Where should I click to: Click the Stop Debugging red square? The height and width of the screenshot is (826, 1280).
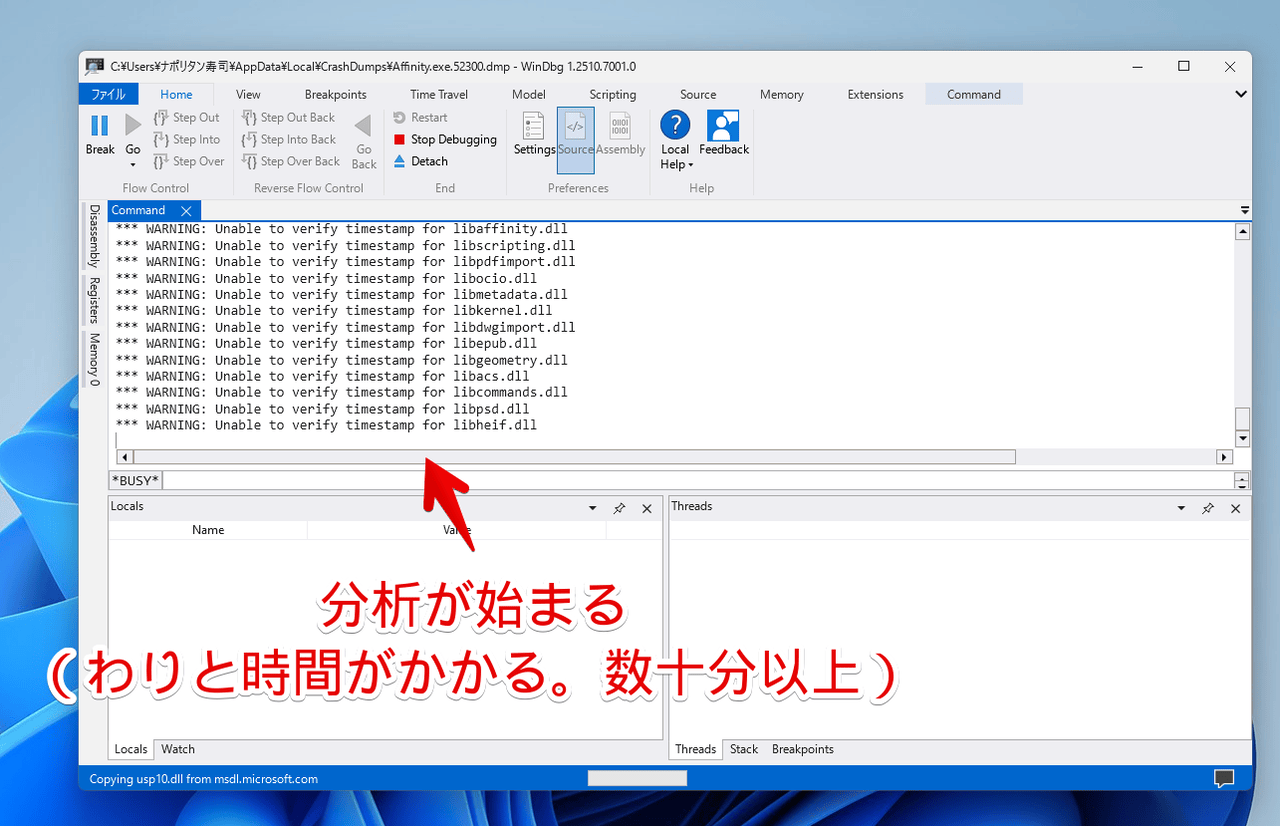point(400,140)
